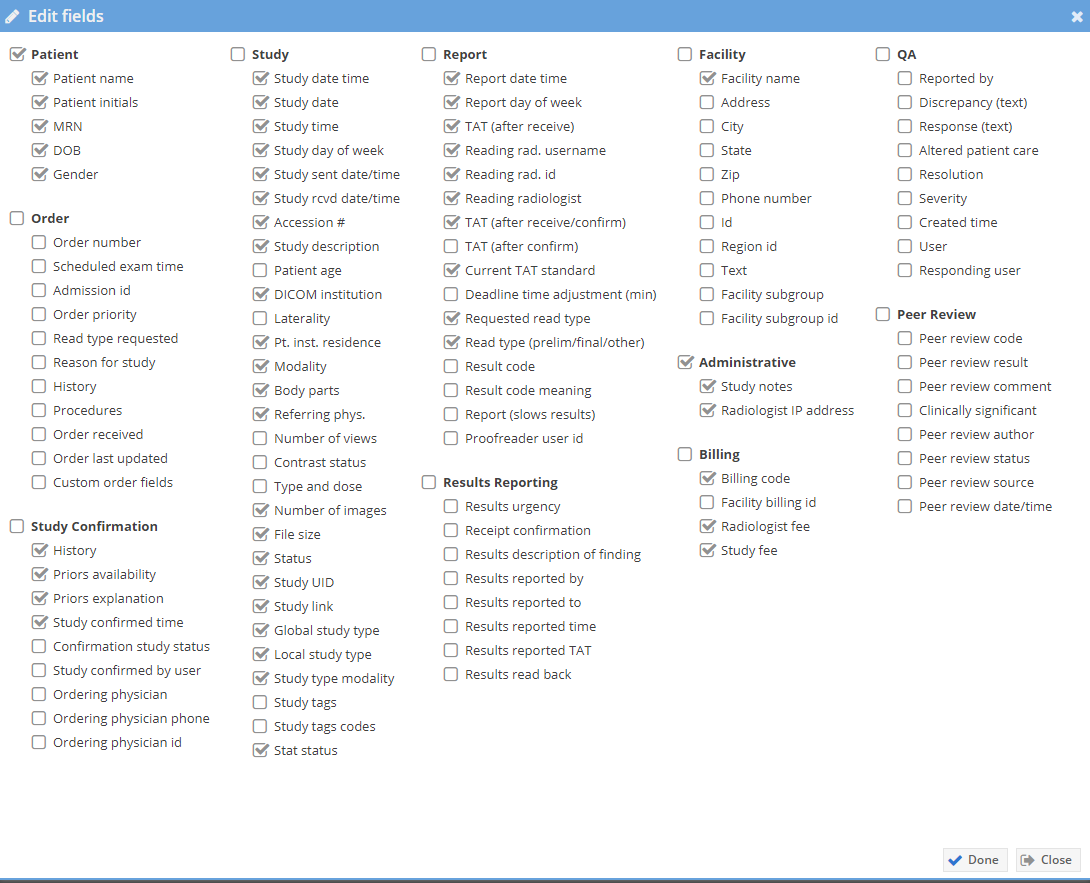Disable the Gender field
The width and height of the screenshot is (1090, 883).
pos(40,175)
